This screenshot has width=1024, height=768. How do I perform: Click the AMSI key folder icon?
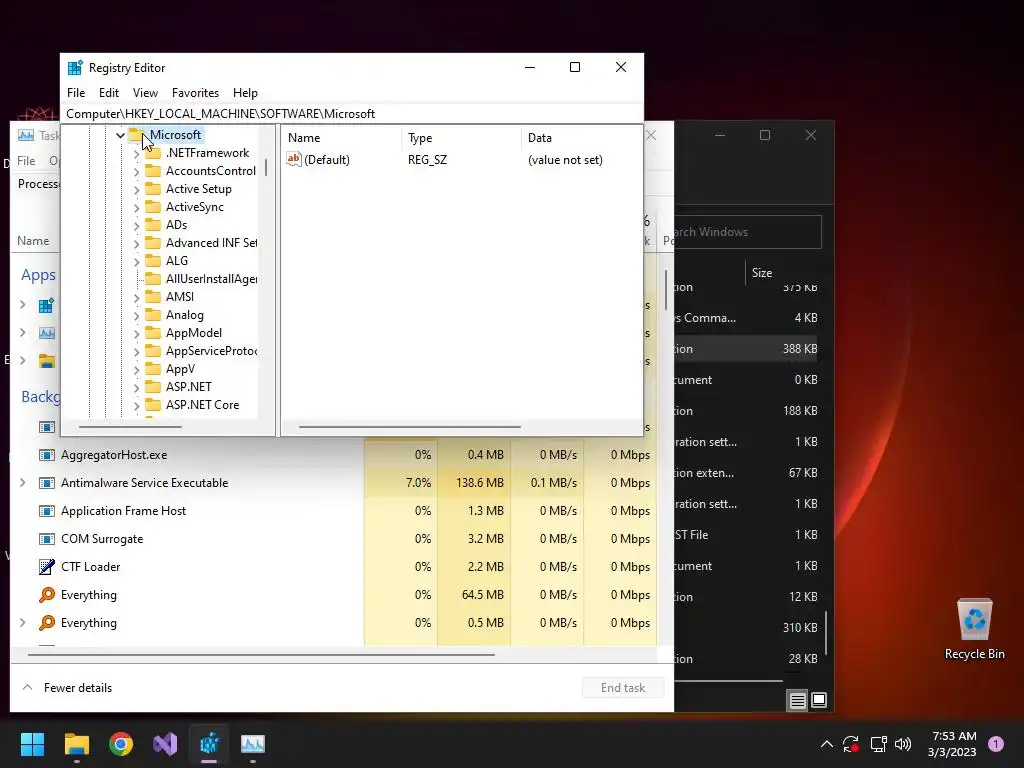pyautogui.click(x=153, y=296)
